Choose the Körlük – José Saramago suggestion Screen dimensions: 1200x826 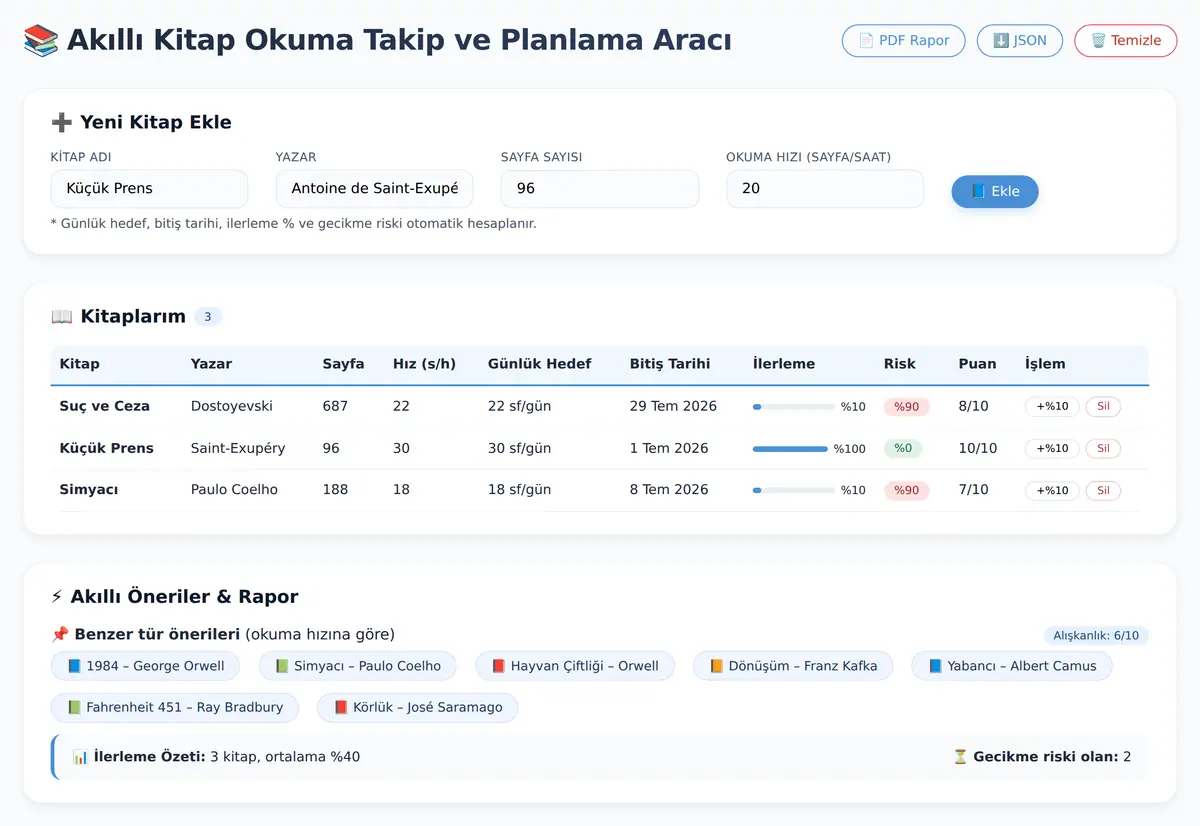[417, 708]
